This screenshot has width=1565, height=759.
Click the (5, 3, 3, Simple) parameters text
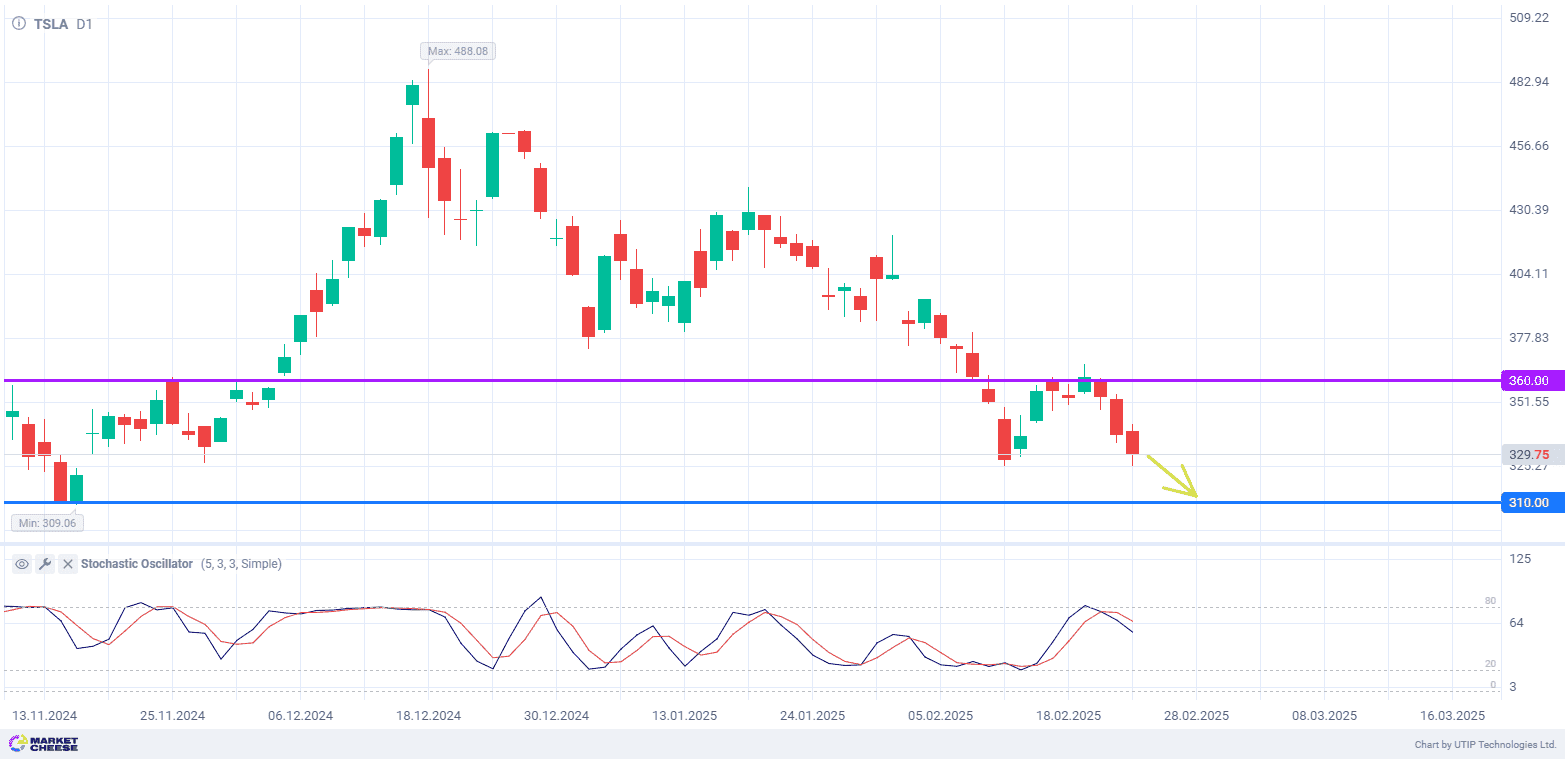pyautogui.click(x=241, y=564)
